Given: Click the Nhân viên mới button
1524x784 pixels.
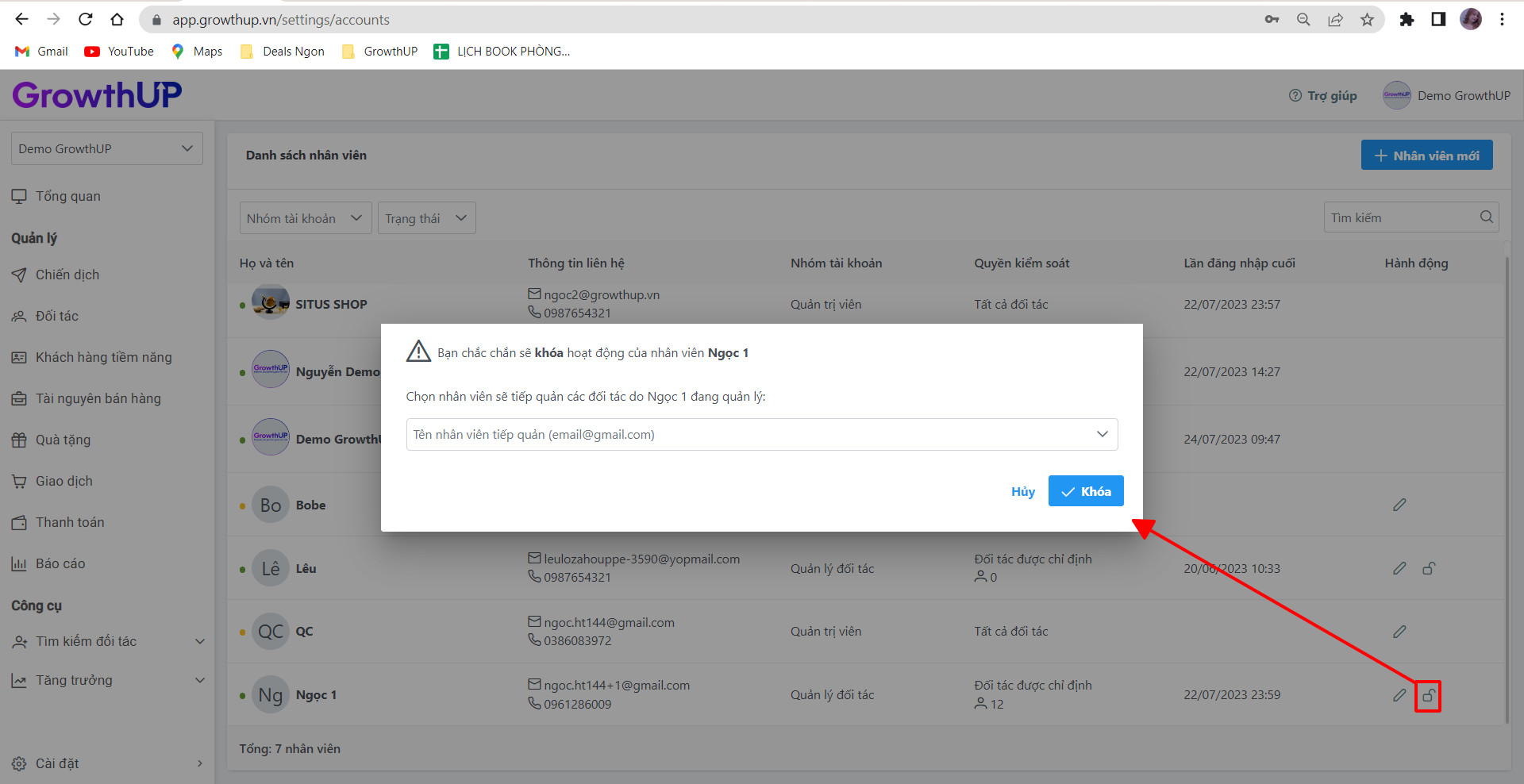Looking at the screenshot, I should (1426, 156).
